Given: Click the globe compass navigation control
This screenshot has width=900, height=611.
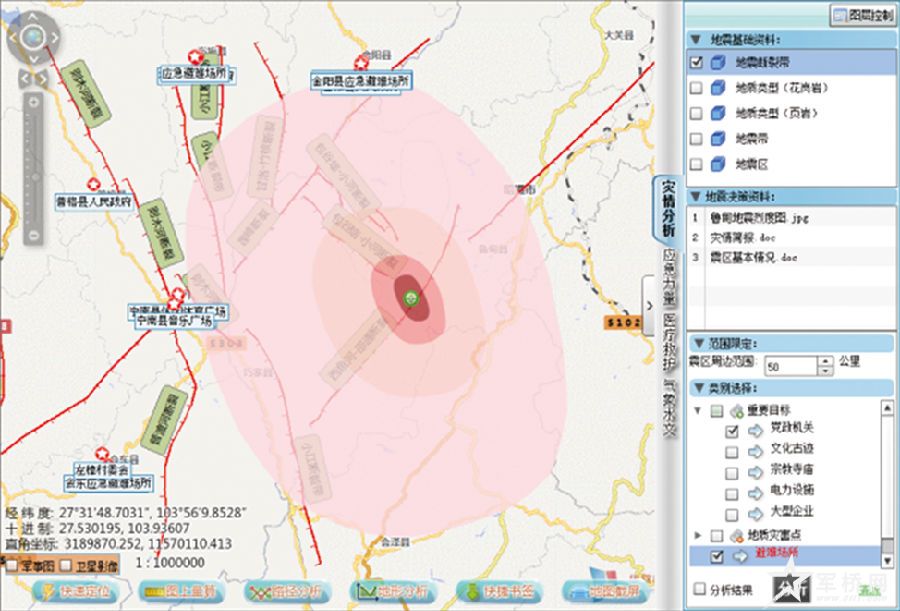Looking at the screenshot, I should click(32, 38).
